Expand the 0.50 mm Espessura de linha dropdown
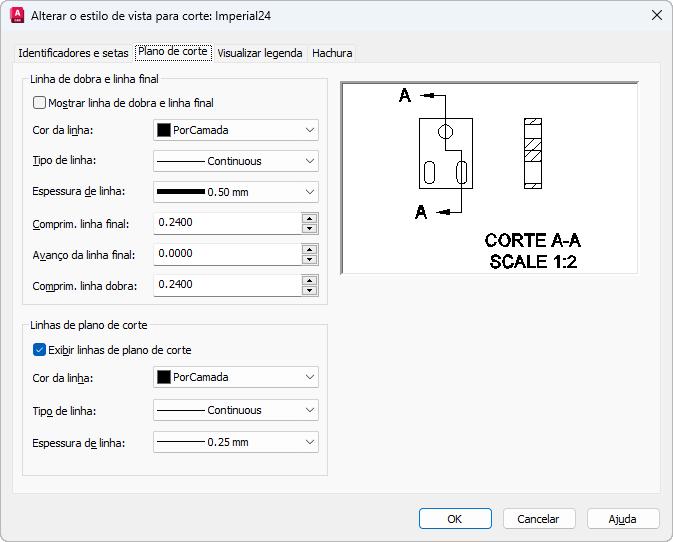This screenshot has width=673, height=542. point(235,192)
